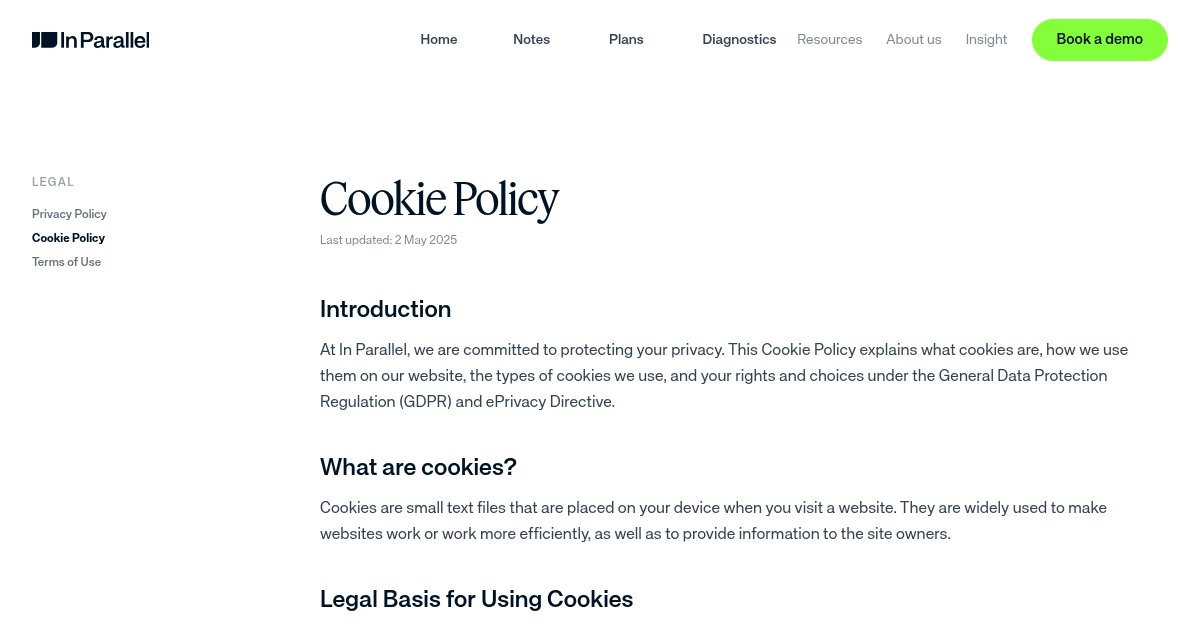Click the Introduction section heading
This screenshot has height=630, width=1200.
coord(385,309)
